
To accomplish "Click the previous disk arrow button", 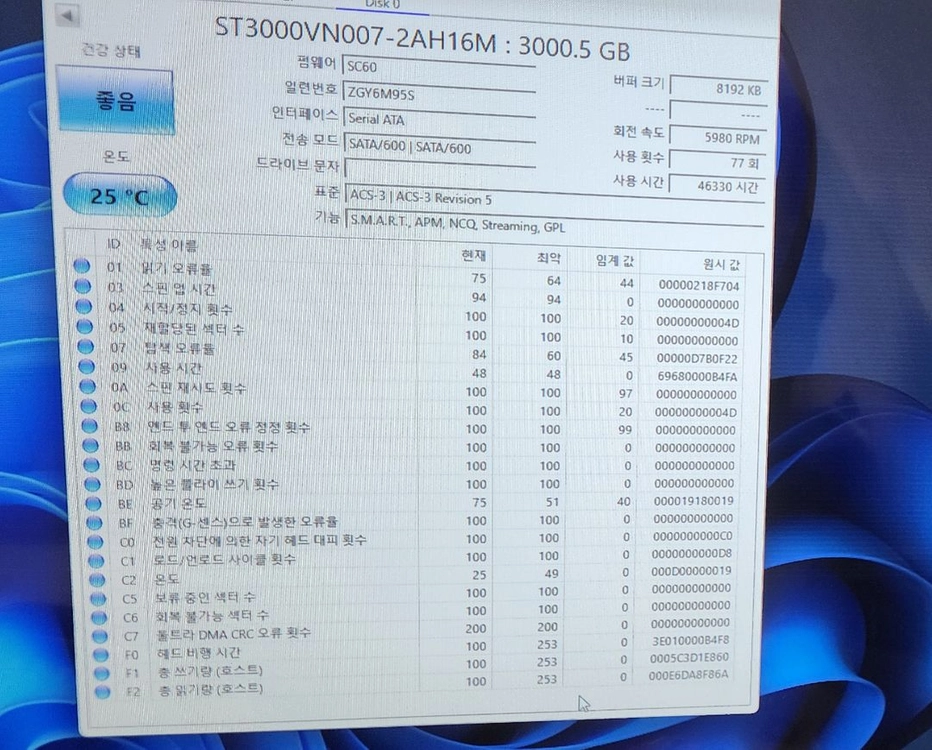I will (68, 15).
